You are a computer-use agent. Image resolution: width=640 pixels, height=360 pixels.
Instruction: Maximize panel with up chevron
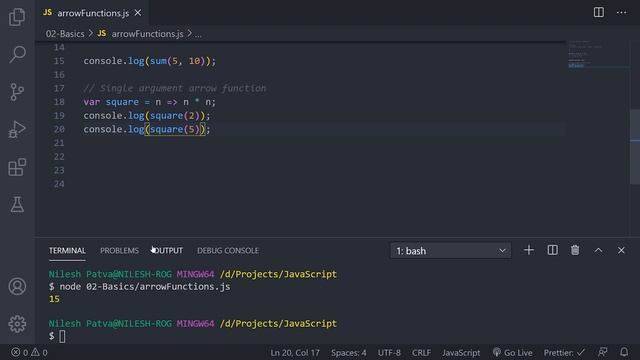598,250
